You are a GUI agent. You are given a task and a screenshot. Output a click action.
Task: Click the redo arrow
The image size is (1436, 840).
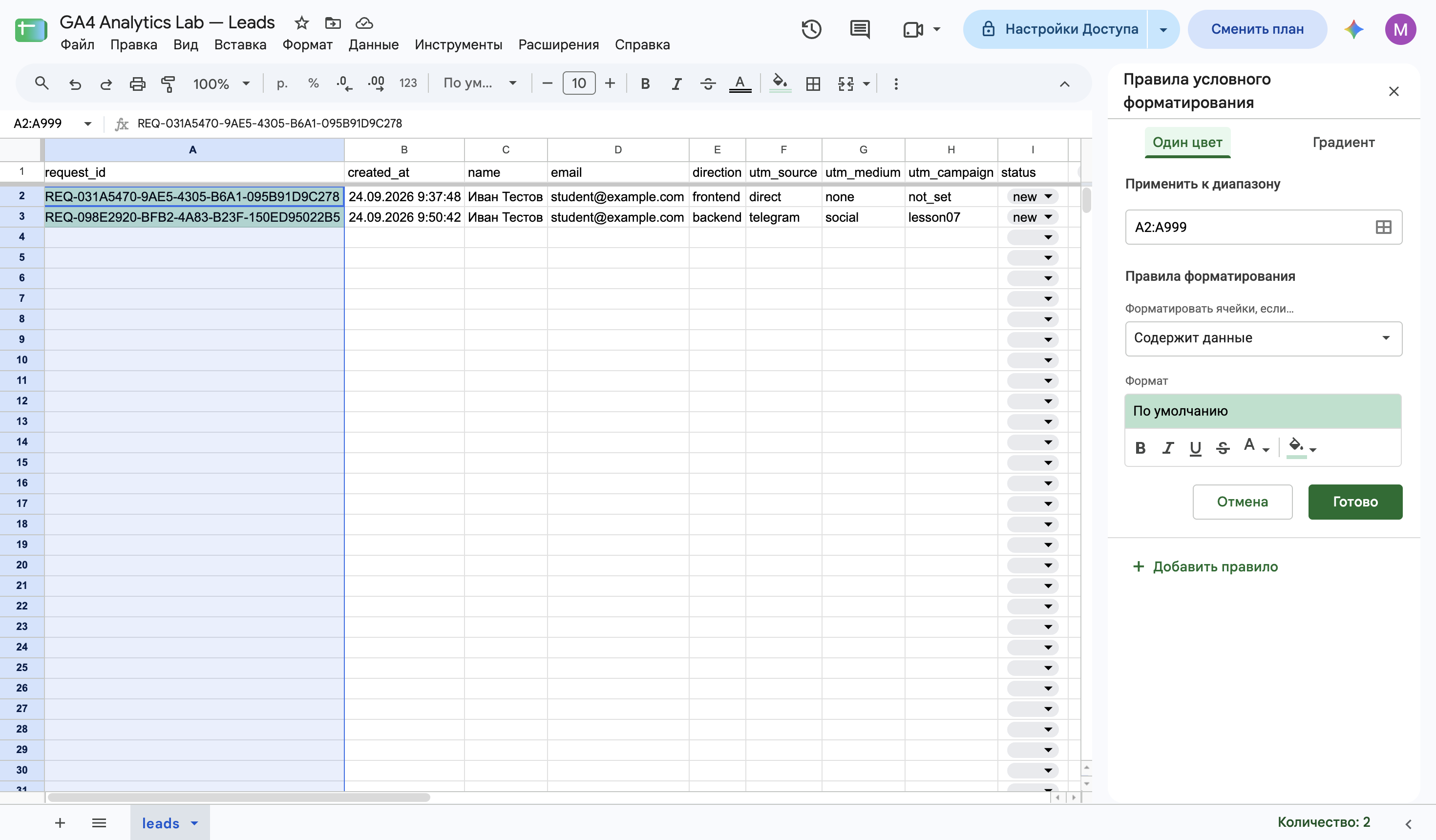[106, 84]
